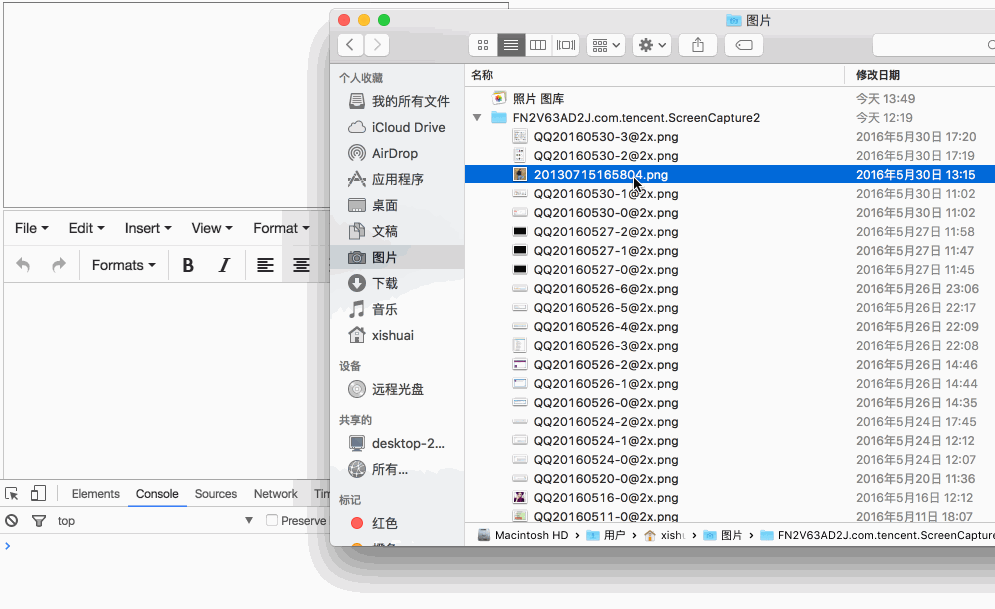995x609 pixels.
Task: Toggle device mode icon in DevTools
Action: 37,493
